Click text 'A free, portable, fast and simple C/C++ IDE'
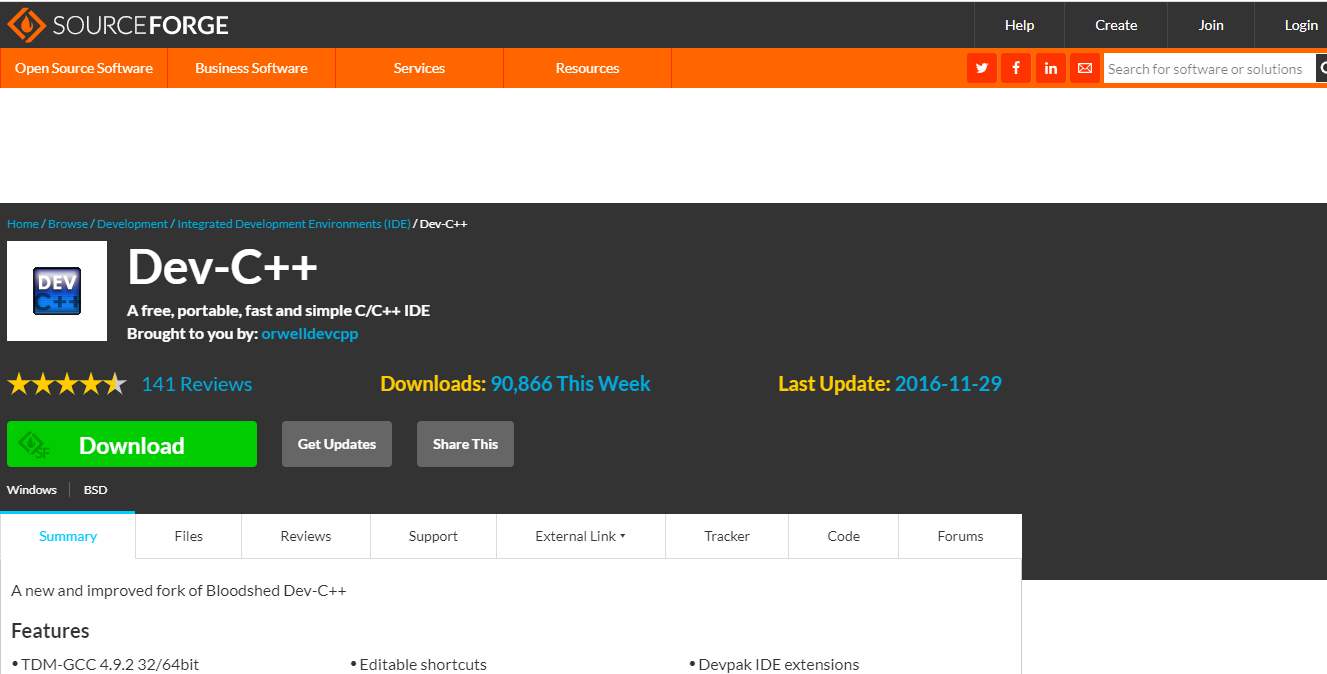1327x674 pixels. 279,311
